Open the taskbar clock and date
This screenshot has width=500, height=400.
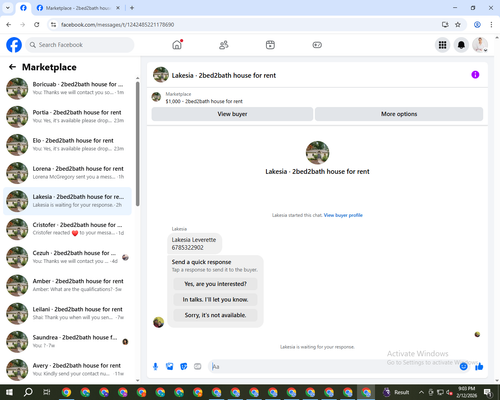[x=466, y=392]
